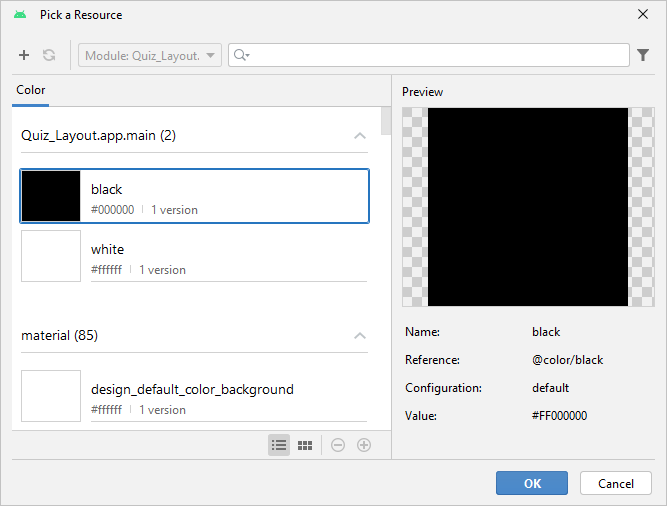Click the search magnifier icon
This screenshot has height=506, width=667.
[240, 56]
